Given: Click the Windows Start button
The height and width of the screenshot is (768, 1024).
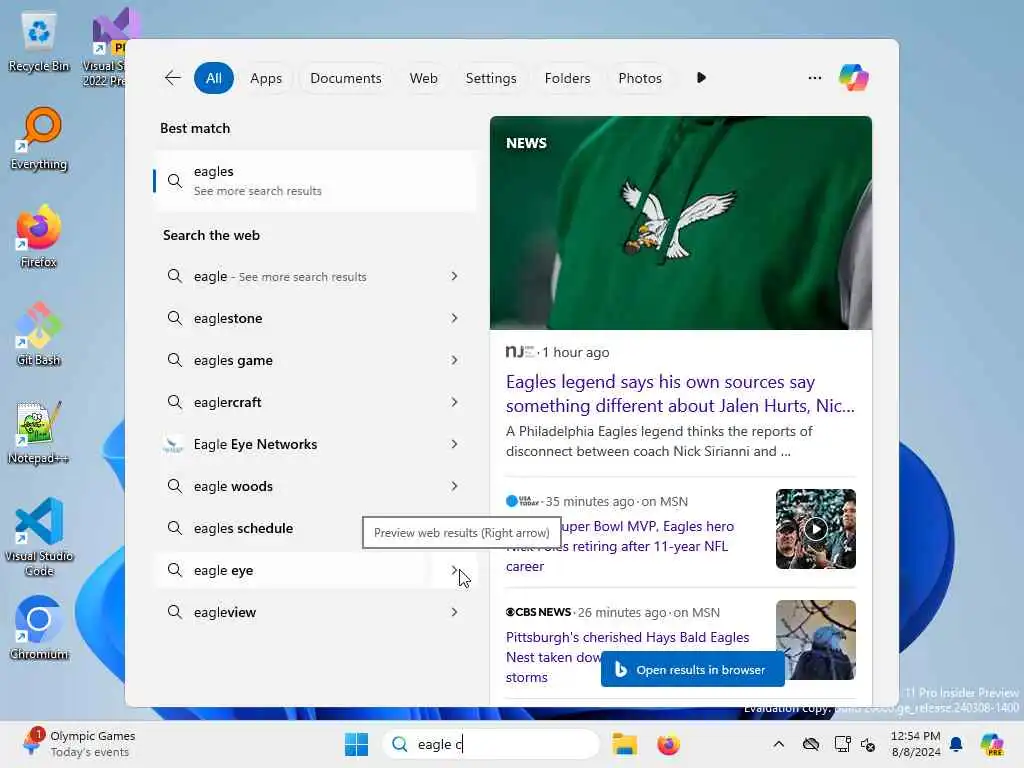Looking at the screenshot, I should coord(356,744).
